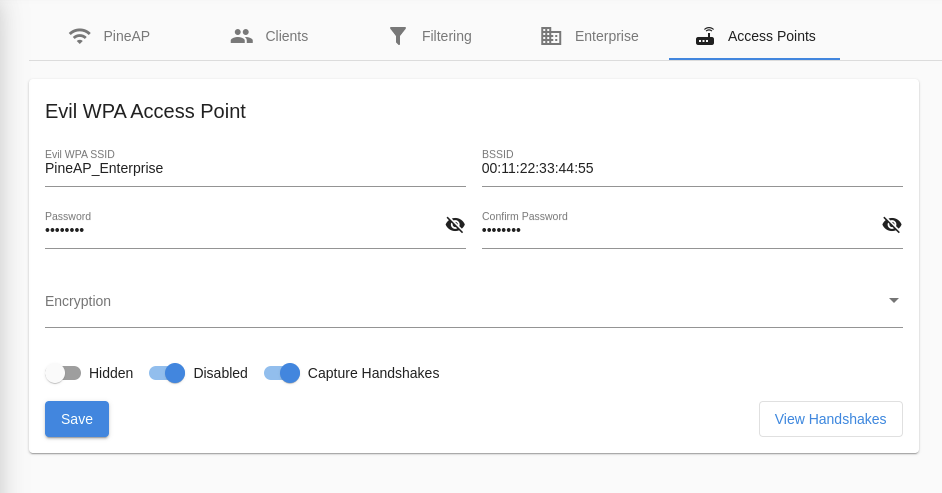Open the Encryption dropdown

[473, 301]
